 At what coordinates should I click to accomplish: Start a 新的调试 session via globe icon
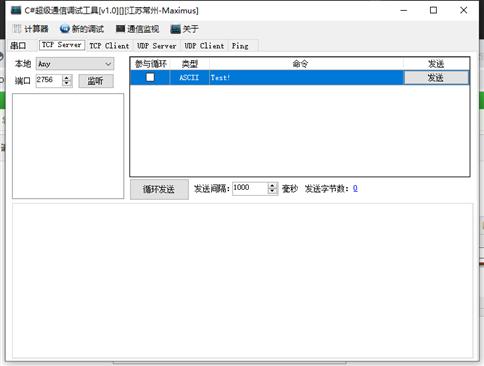(x=65, y=29)
